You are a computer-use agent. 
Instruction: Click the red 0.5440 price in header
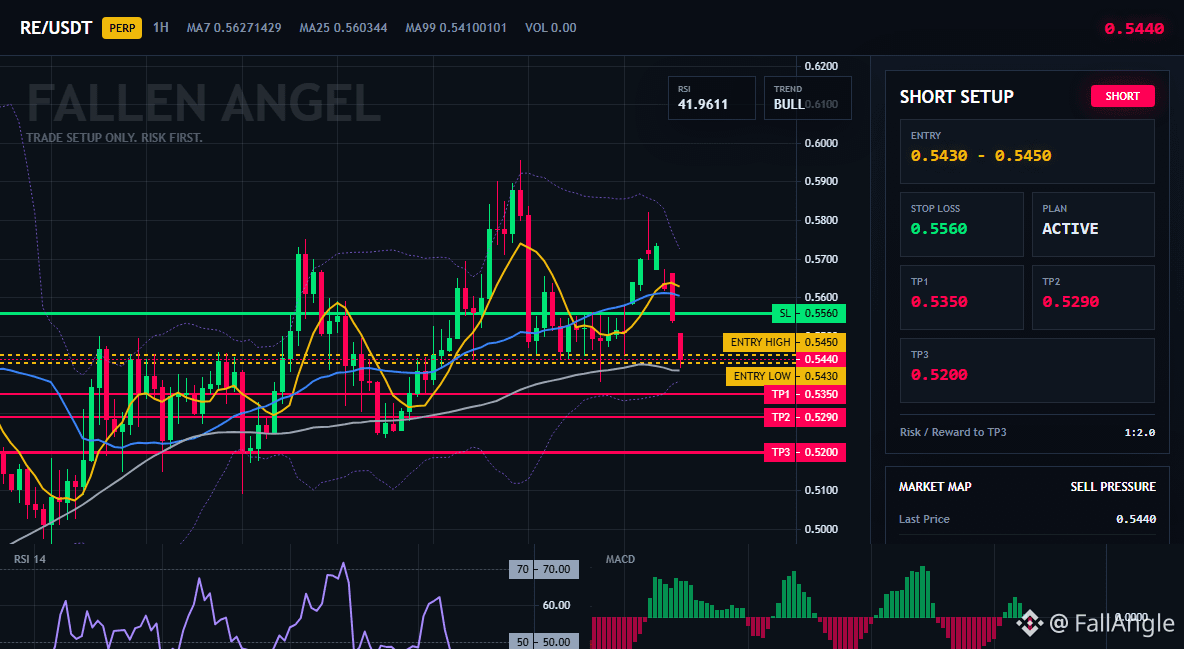[1134, 29]
